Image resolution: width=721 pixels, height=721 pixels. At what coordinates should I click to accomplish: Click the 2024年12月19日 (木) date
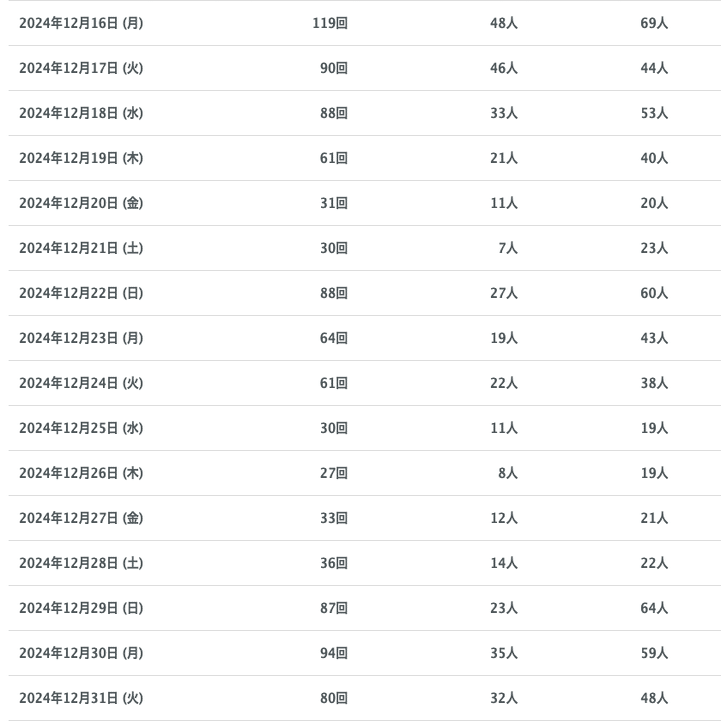tap(81, 158)
